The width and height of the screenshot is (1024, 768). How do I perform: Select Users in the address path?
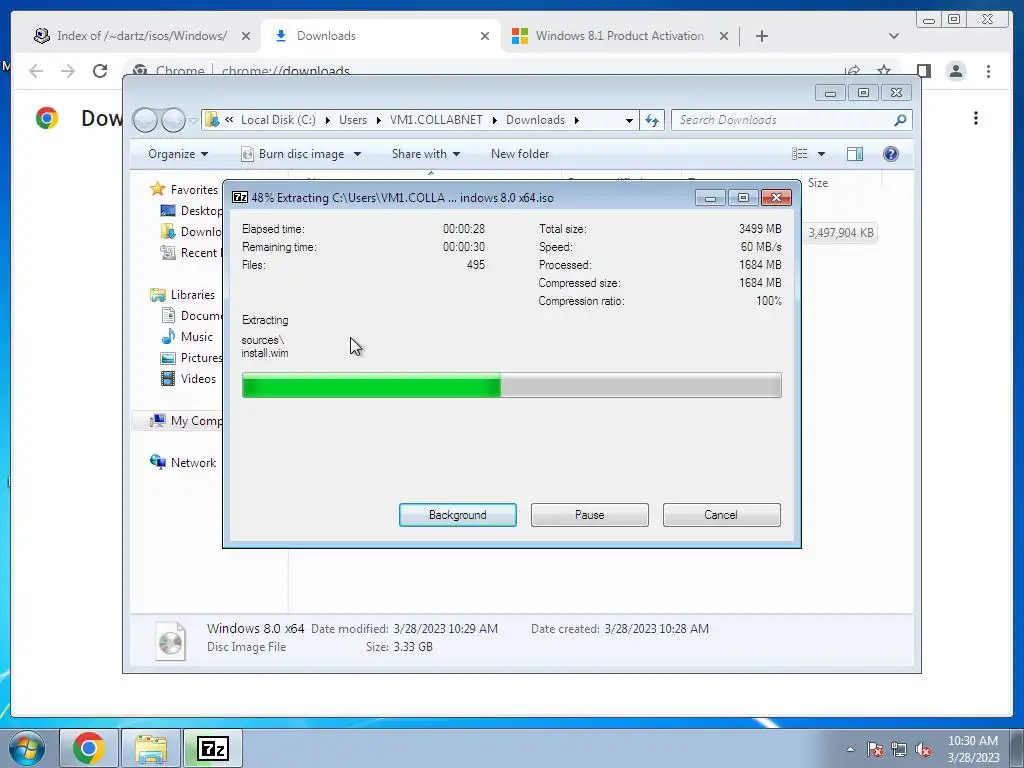coord(353,120)
